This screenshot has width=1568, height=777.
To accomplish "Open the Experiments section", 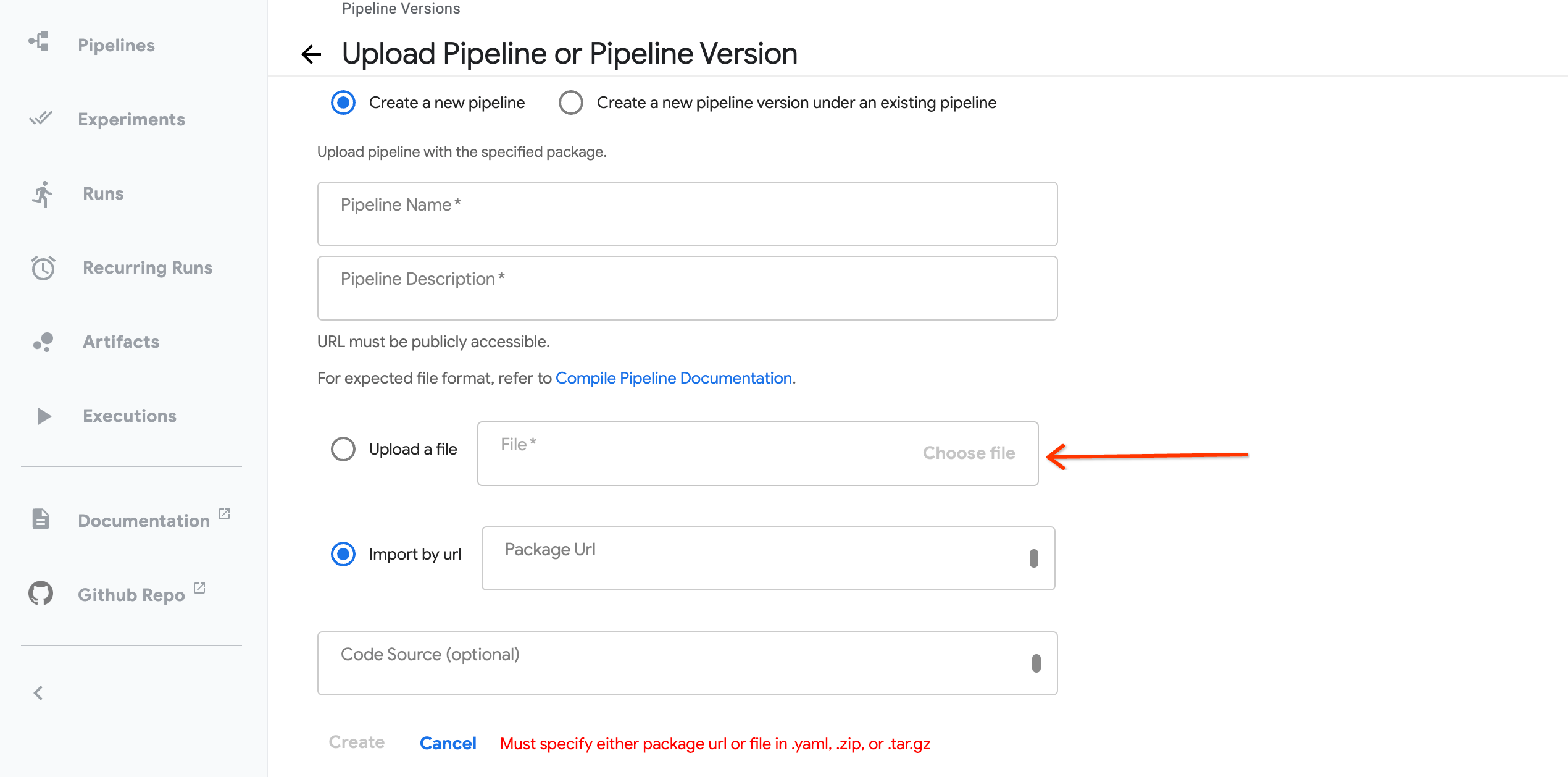I will [131, 119].
